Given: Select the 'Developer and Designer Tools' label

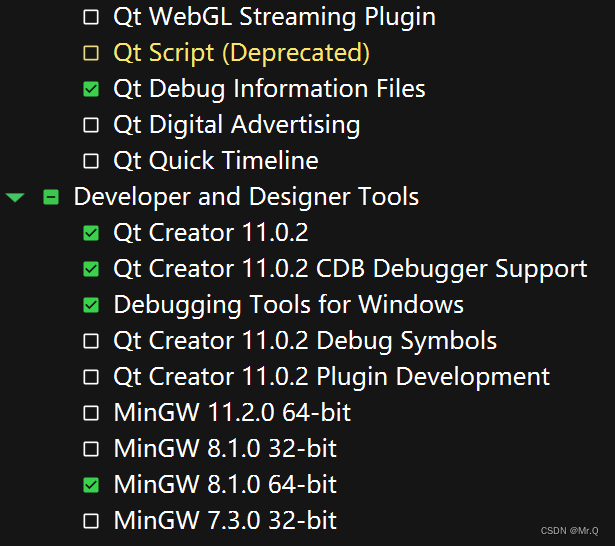Looking at the screenshot, I should [246, 197].
